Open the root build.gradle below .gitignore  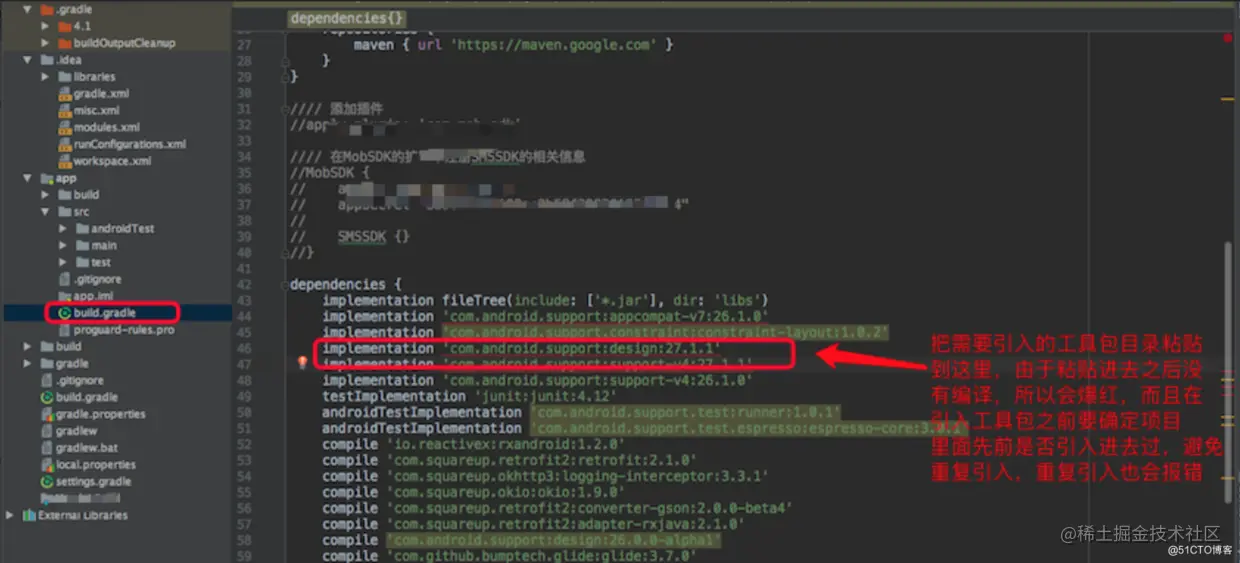tap(87, 397)
